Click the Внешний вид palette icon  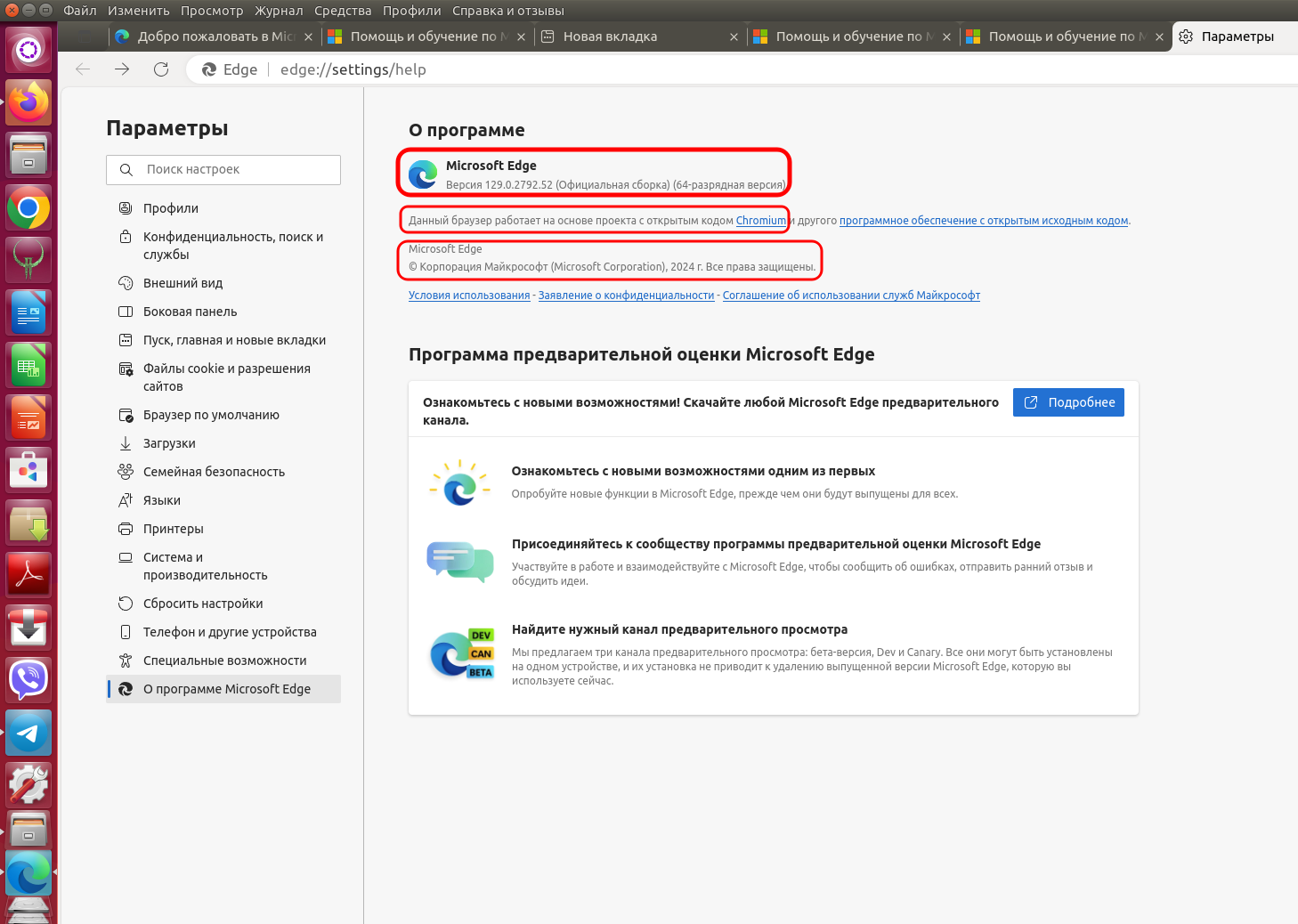coord(126,283)
